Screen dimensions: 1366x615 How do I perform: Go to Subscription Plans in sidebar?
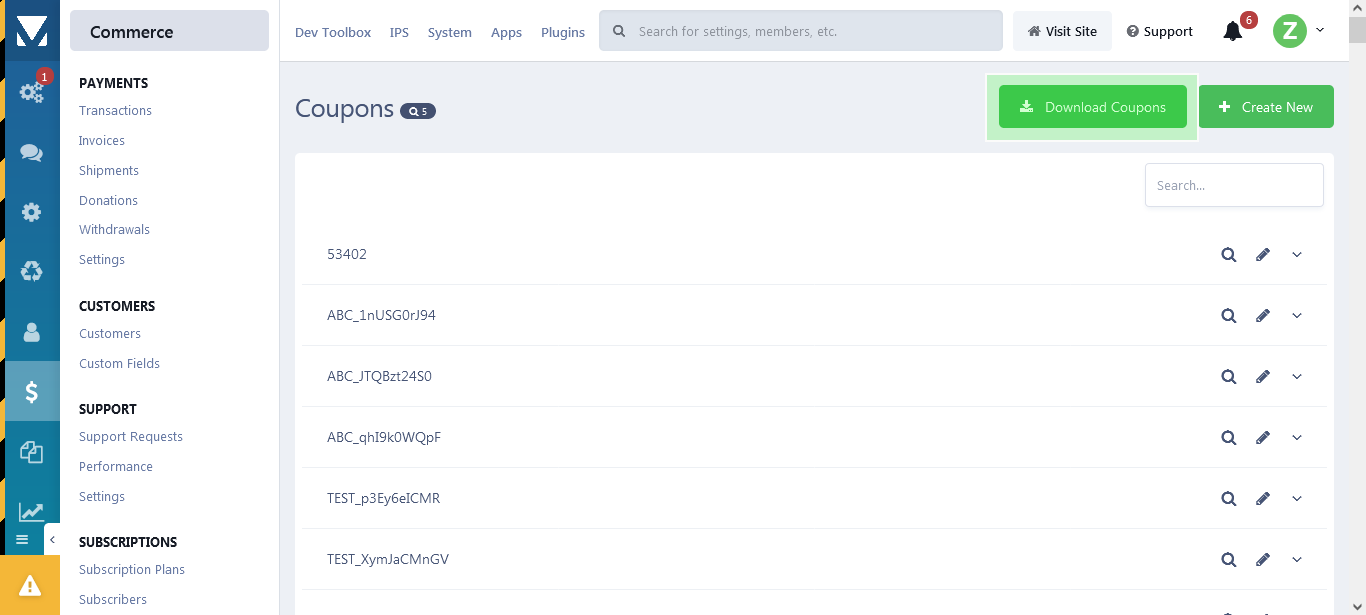[132, 569]
